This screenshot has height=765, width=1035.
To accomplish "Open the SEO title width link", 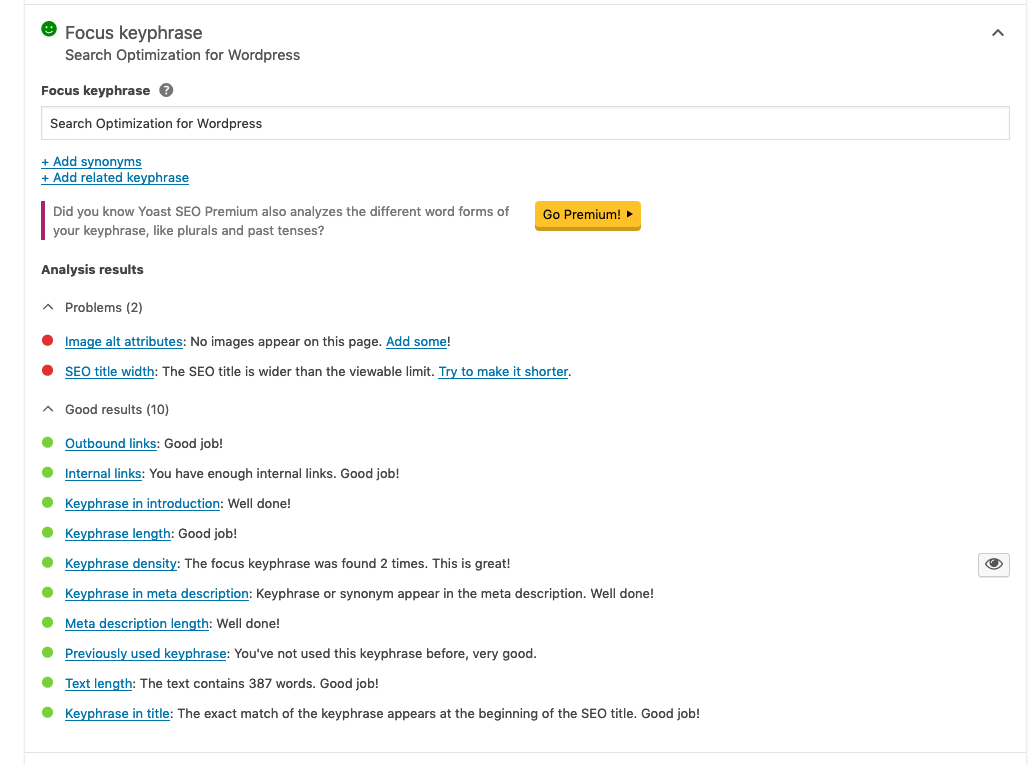I will [x=110, y=372].
